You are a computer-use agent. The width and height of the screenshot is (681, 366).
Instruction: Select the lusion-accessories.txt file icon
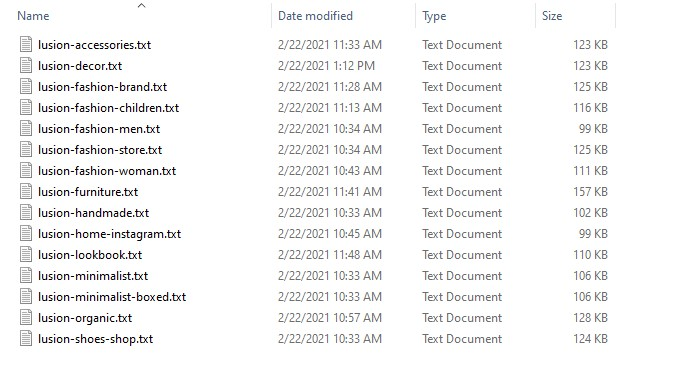coord(26,45)
